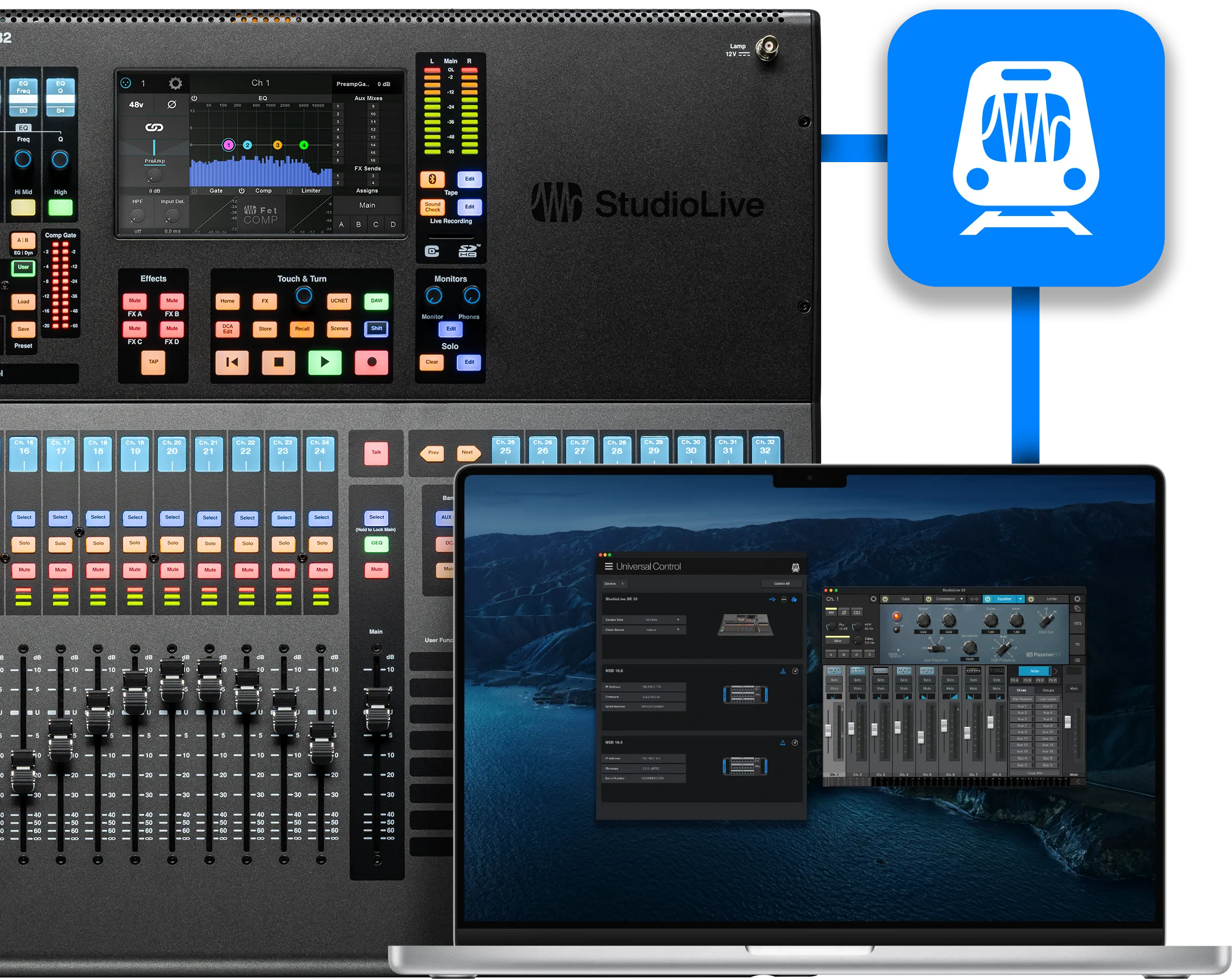
Task: Open the Clock Source dropdown
Action: [678, 630]
